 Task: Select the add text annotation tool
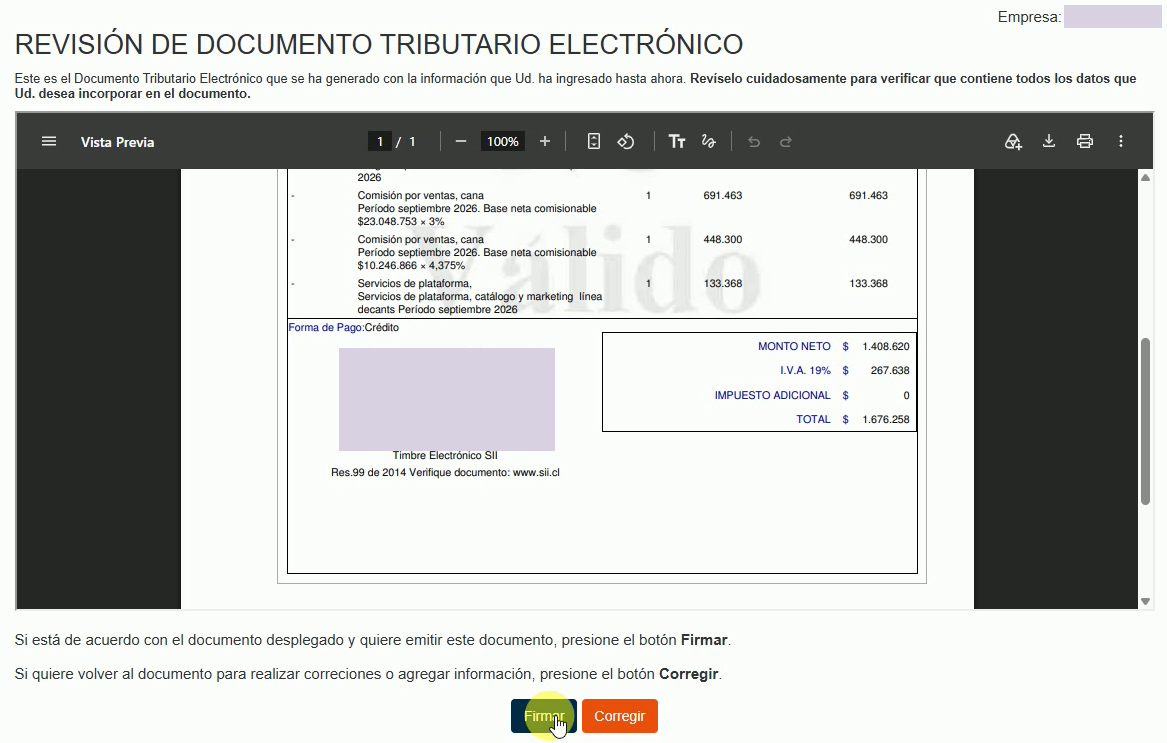click(677, 141)
